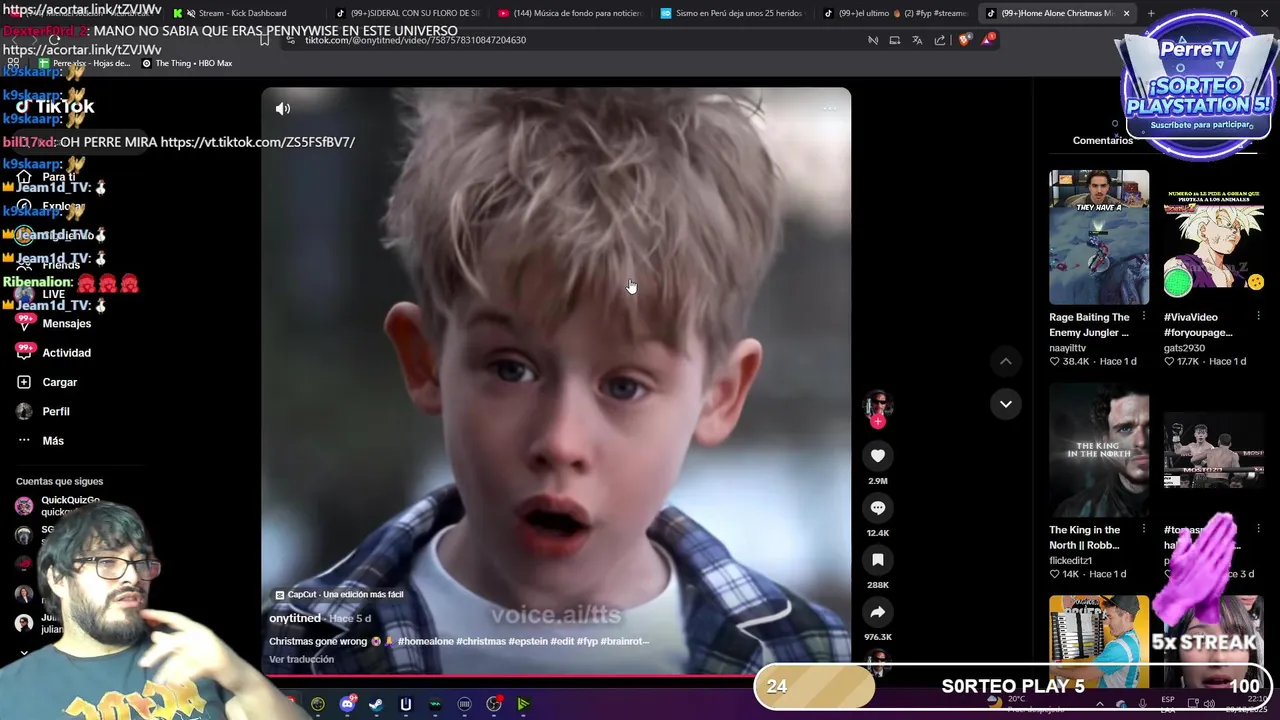
Task: Open the white U app in taskbar
Action: pyautogui.click(x=405, y=704)
